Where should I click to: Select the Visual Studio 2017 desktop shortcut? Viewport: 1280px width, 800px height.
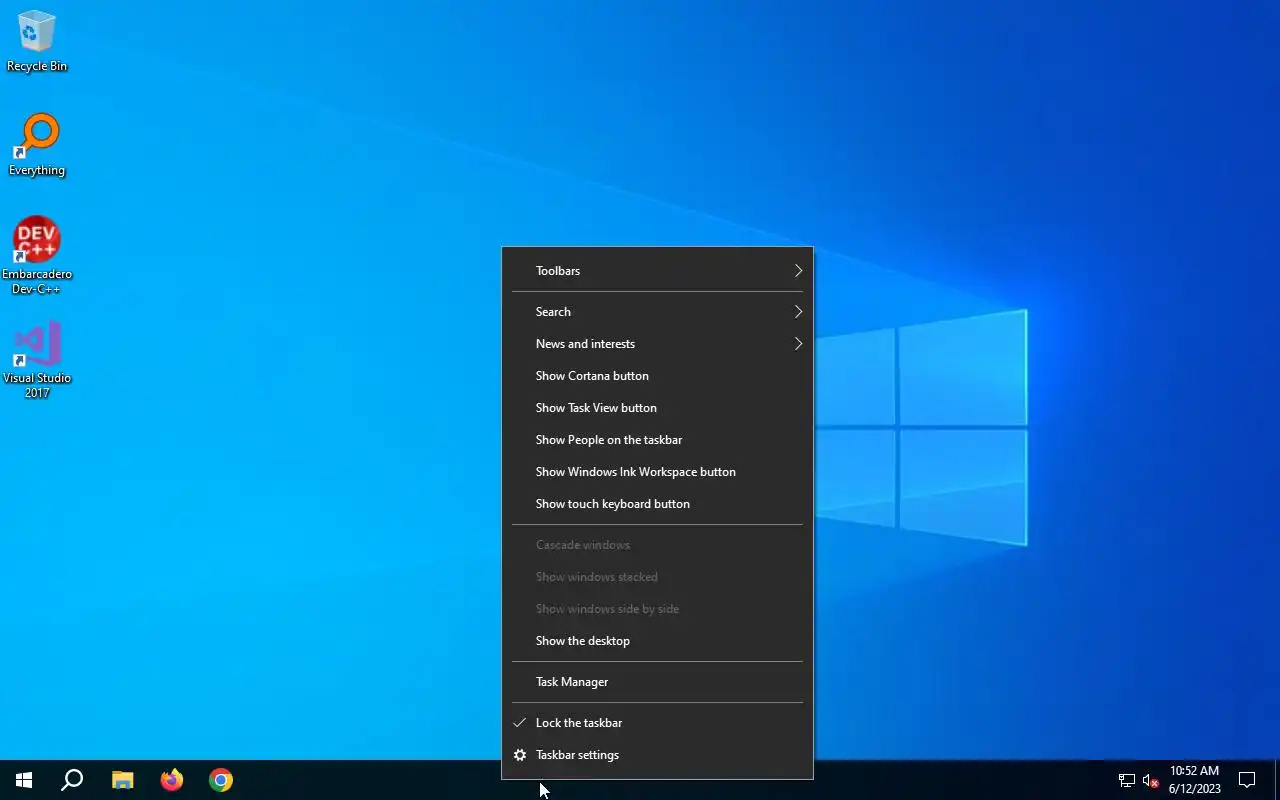point(37,360)
